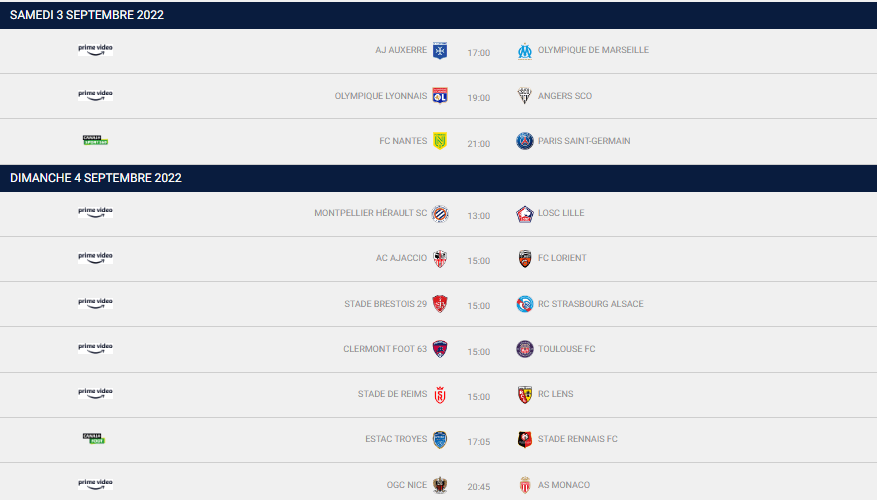Click the Paris Saint-Germain club badge

[x=525, y=141]
